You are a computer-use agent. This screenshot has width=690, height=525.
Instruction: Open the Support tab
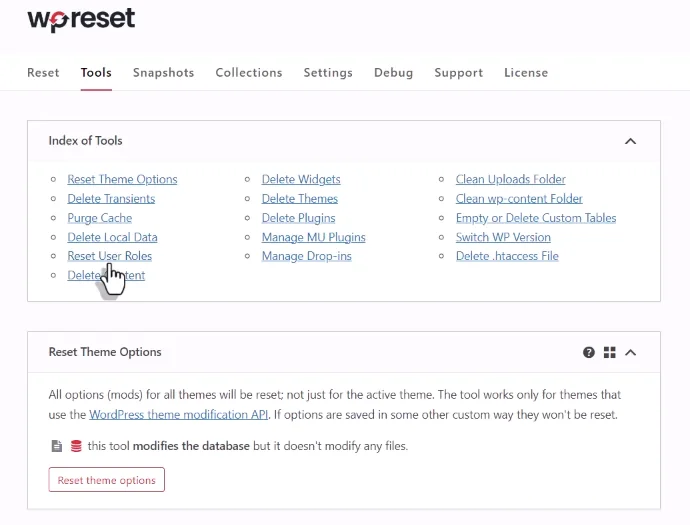pos(459,73)
